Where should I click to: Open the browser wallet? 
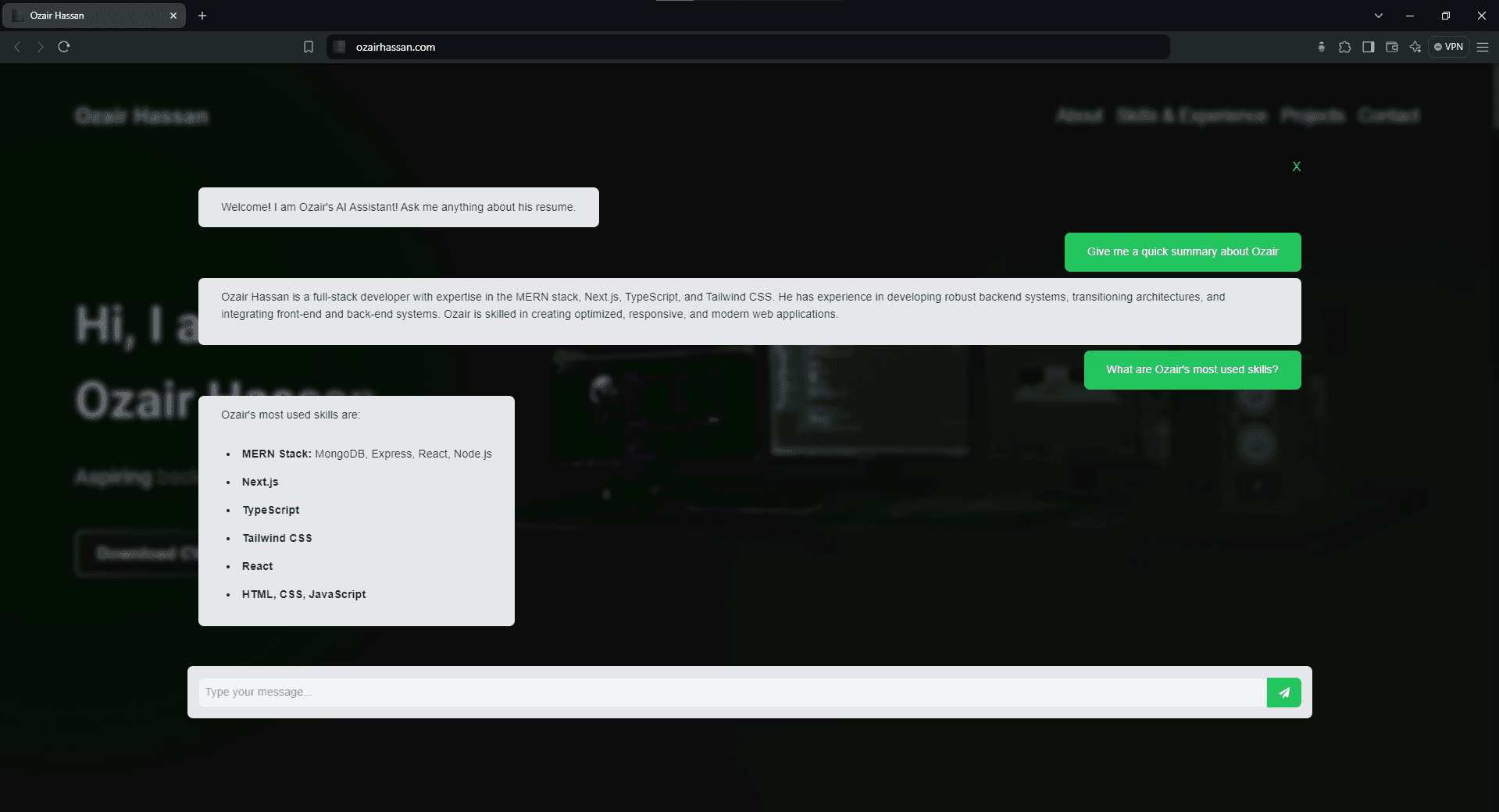[x=1391, y=47]
